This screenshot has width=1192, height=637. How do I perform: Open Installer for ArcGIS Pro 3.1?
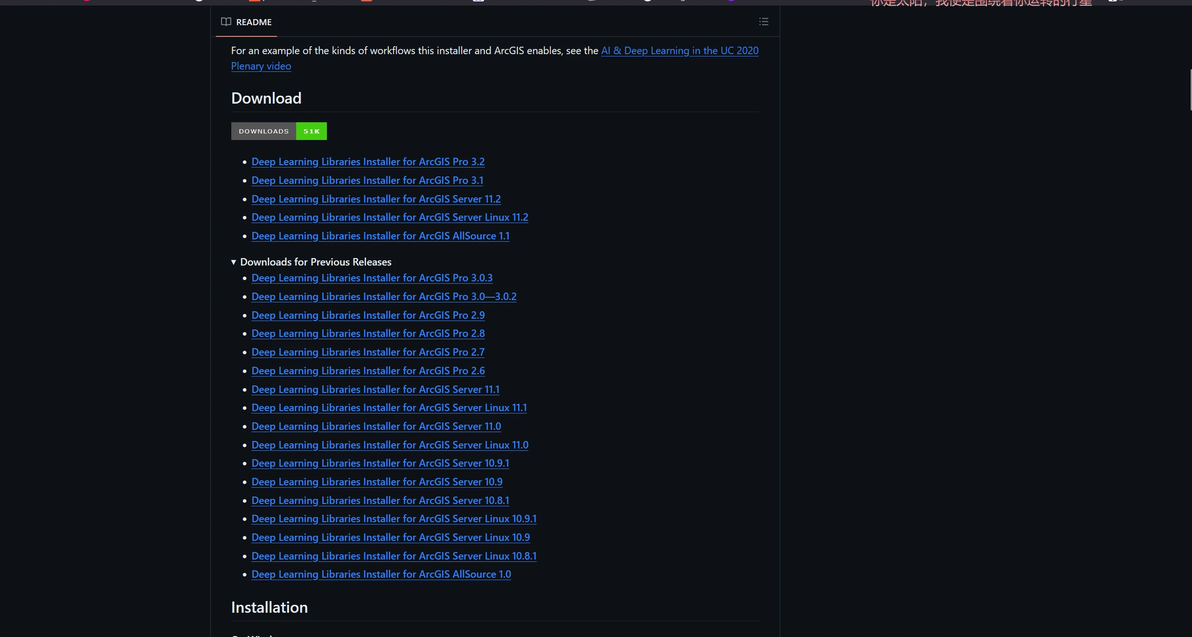pyautogui.click(x=367, y=180)
